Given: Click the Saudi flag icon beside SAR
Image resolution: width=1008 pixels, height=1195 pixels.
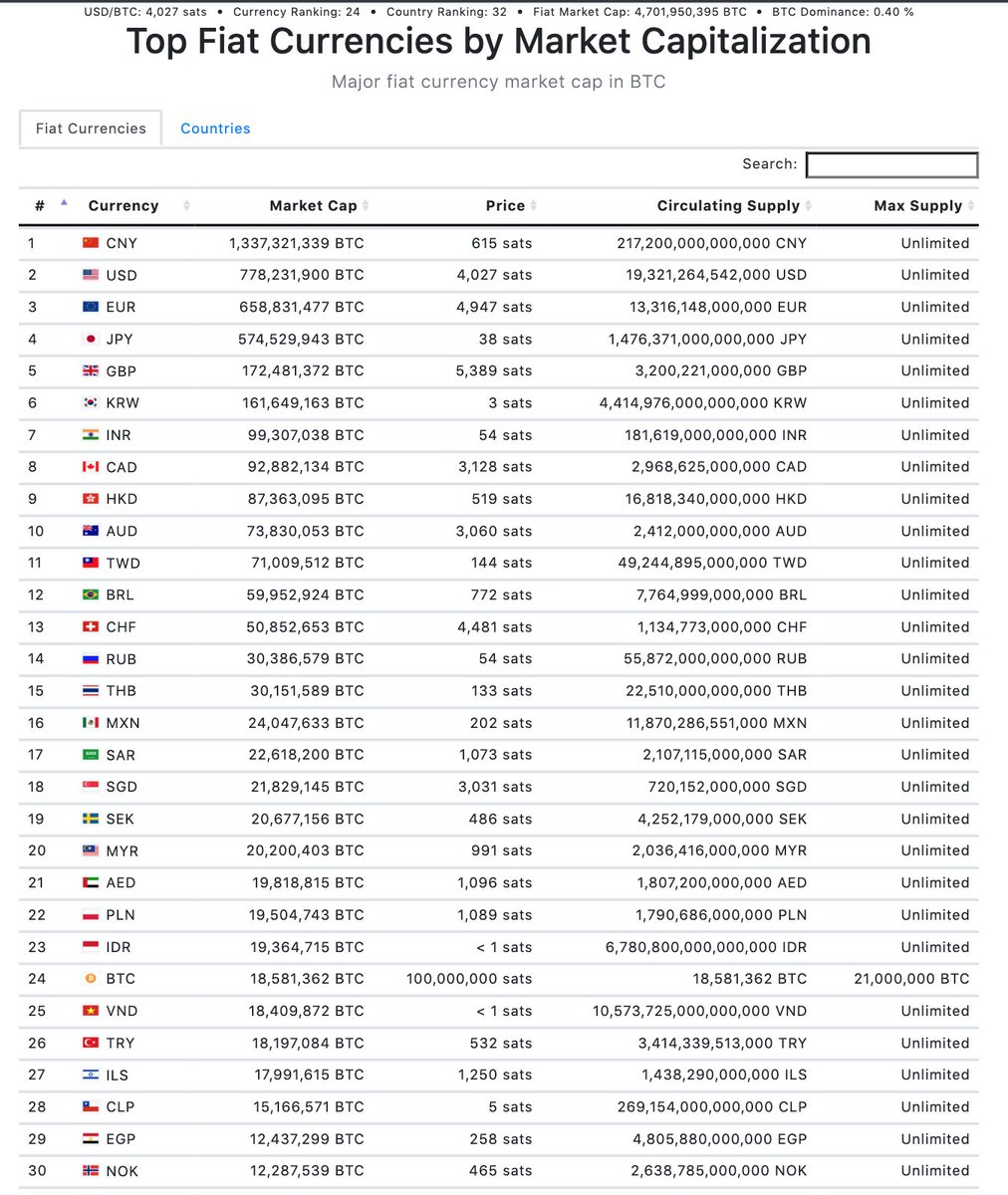Looking at the screenshot, I should (91, 755).
